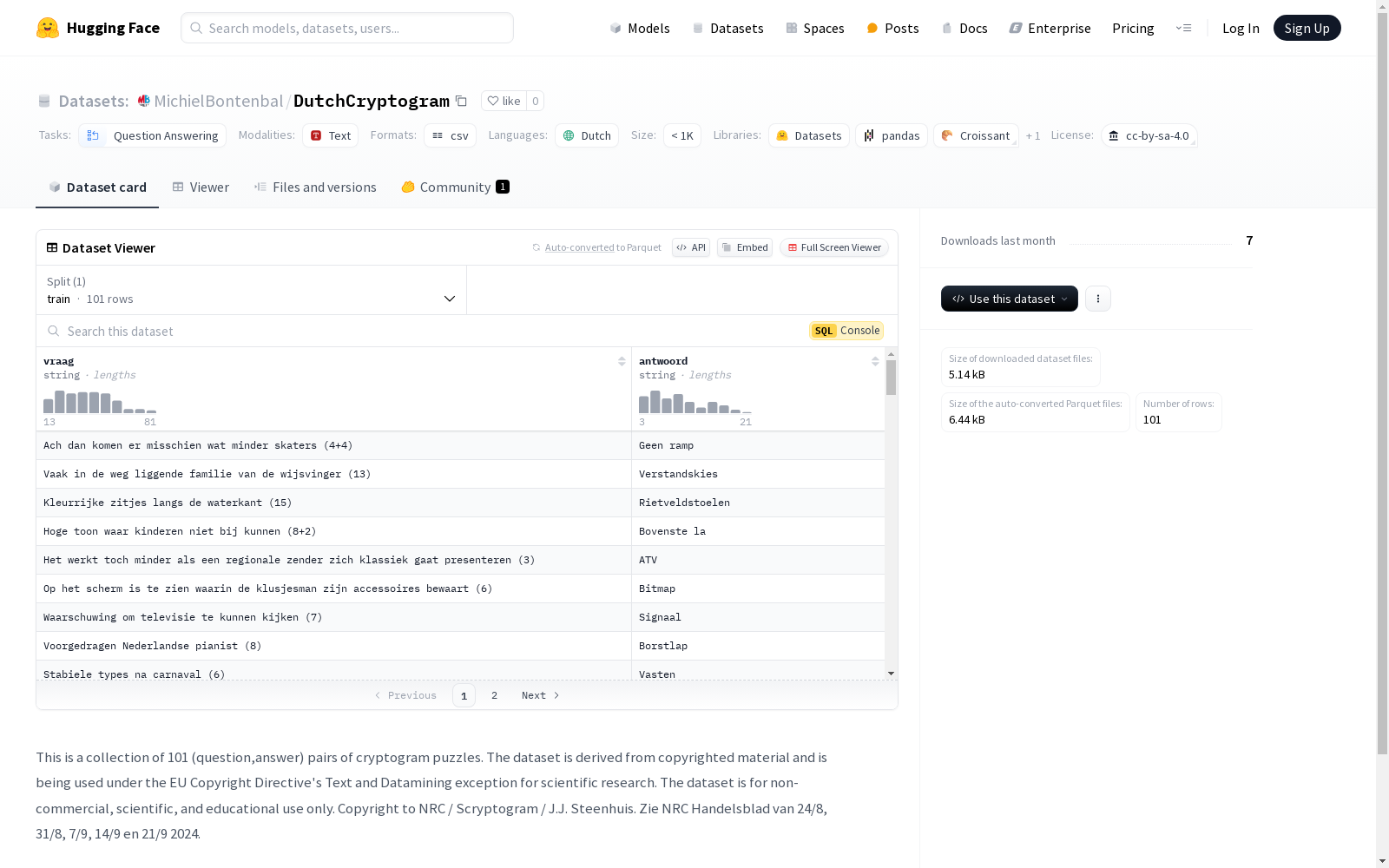
Task: Focus the search models, datasets, users field
Action: tap(347, 28)
